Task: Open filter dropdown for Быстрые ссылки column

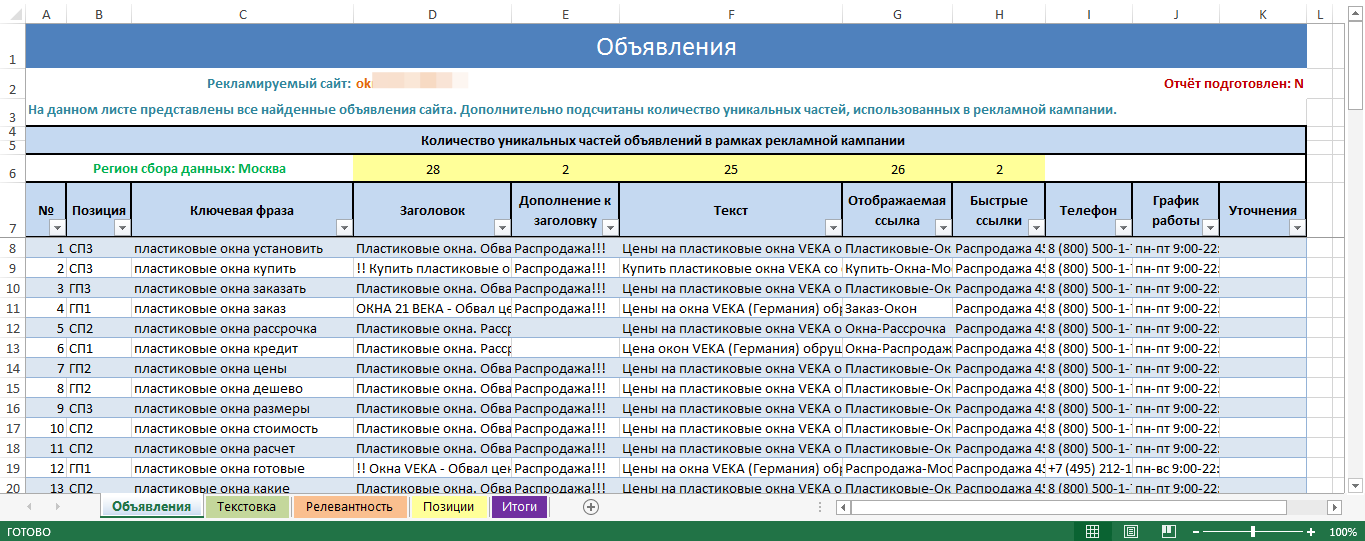Action: (1037, 227)
